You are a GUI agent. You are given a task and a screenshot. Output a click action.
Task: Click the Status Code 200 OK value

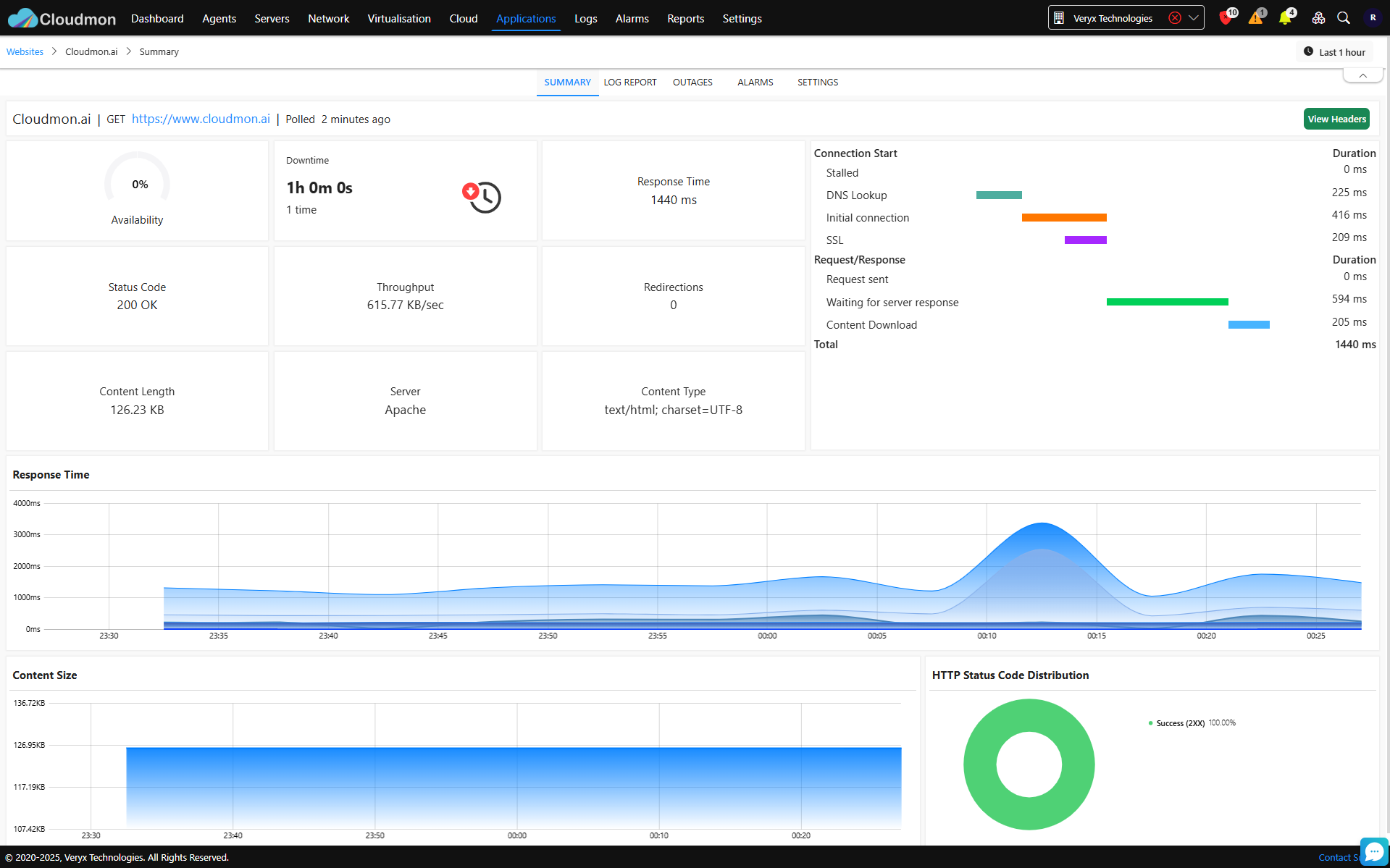tap(137, 305)
